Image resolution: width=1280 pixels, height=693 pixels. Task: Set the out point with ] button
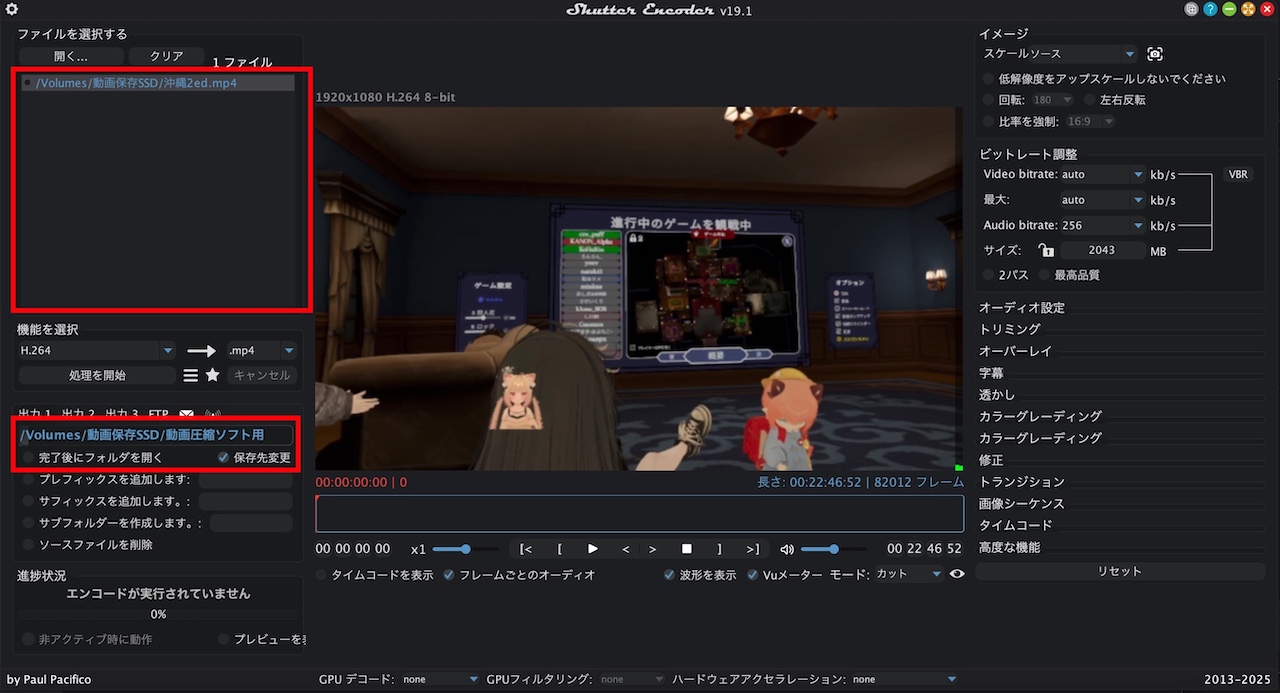click(x=719, y=549)
